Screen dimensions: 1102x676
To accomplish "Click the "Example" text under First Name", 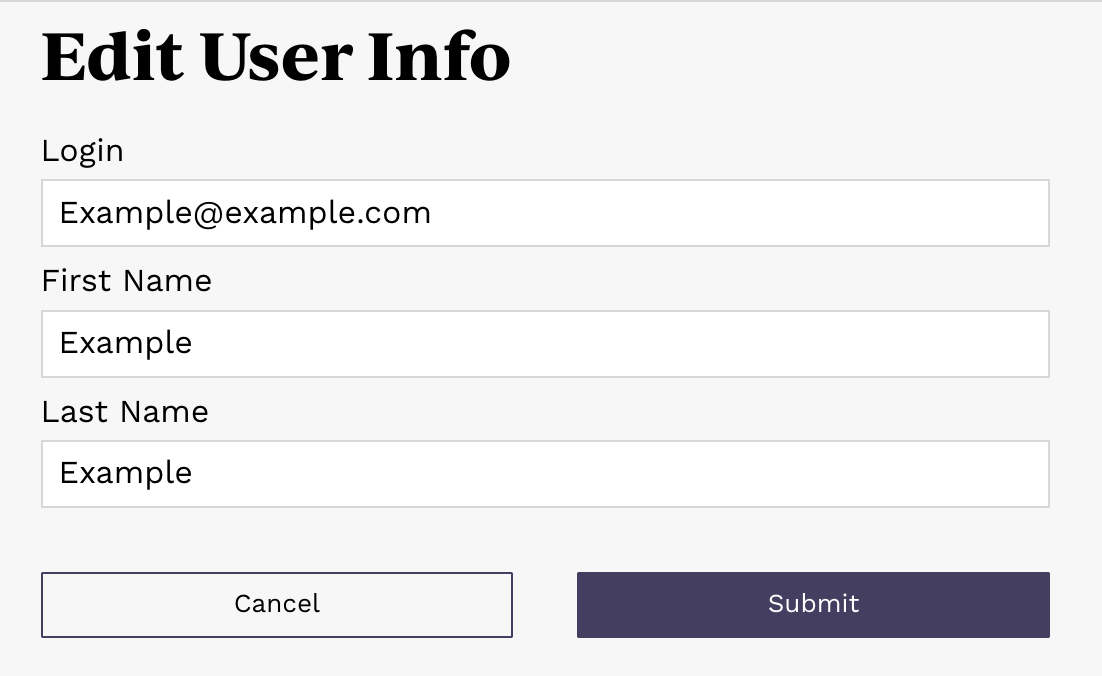I will 126,344.
